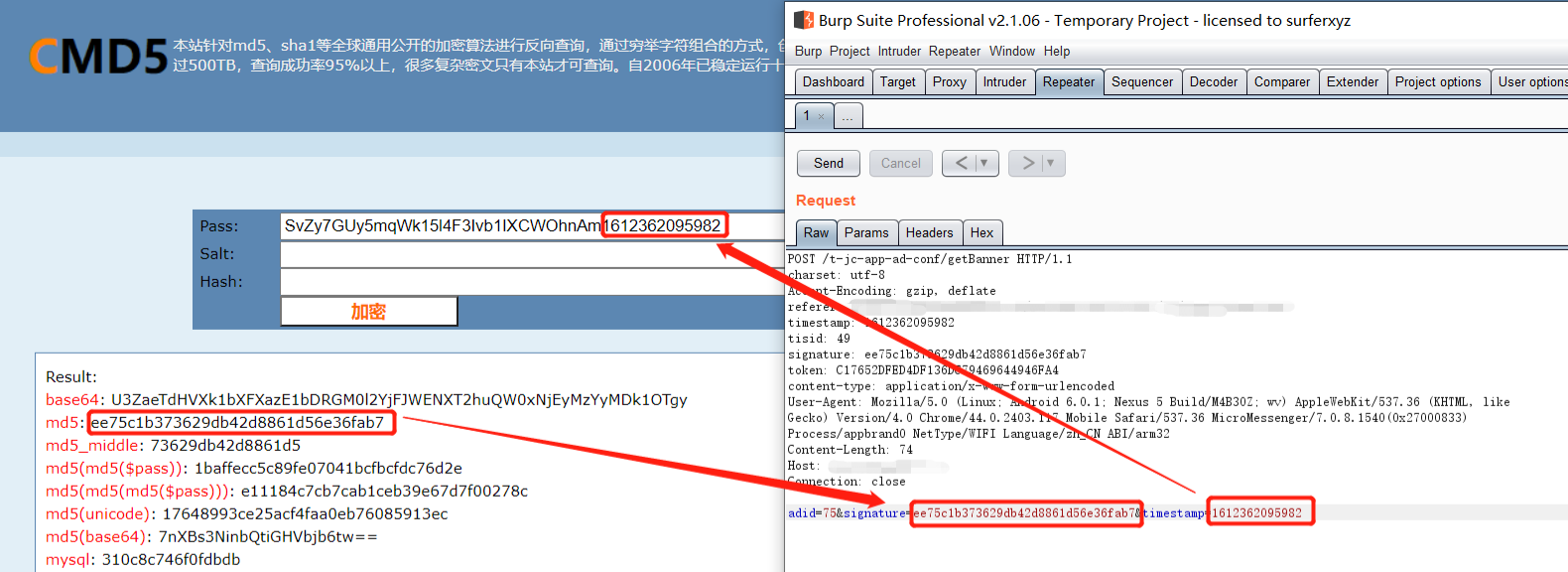Switch to the Extender tab

(1353, 81)
